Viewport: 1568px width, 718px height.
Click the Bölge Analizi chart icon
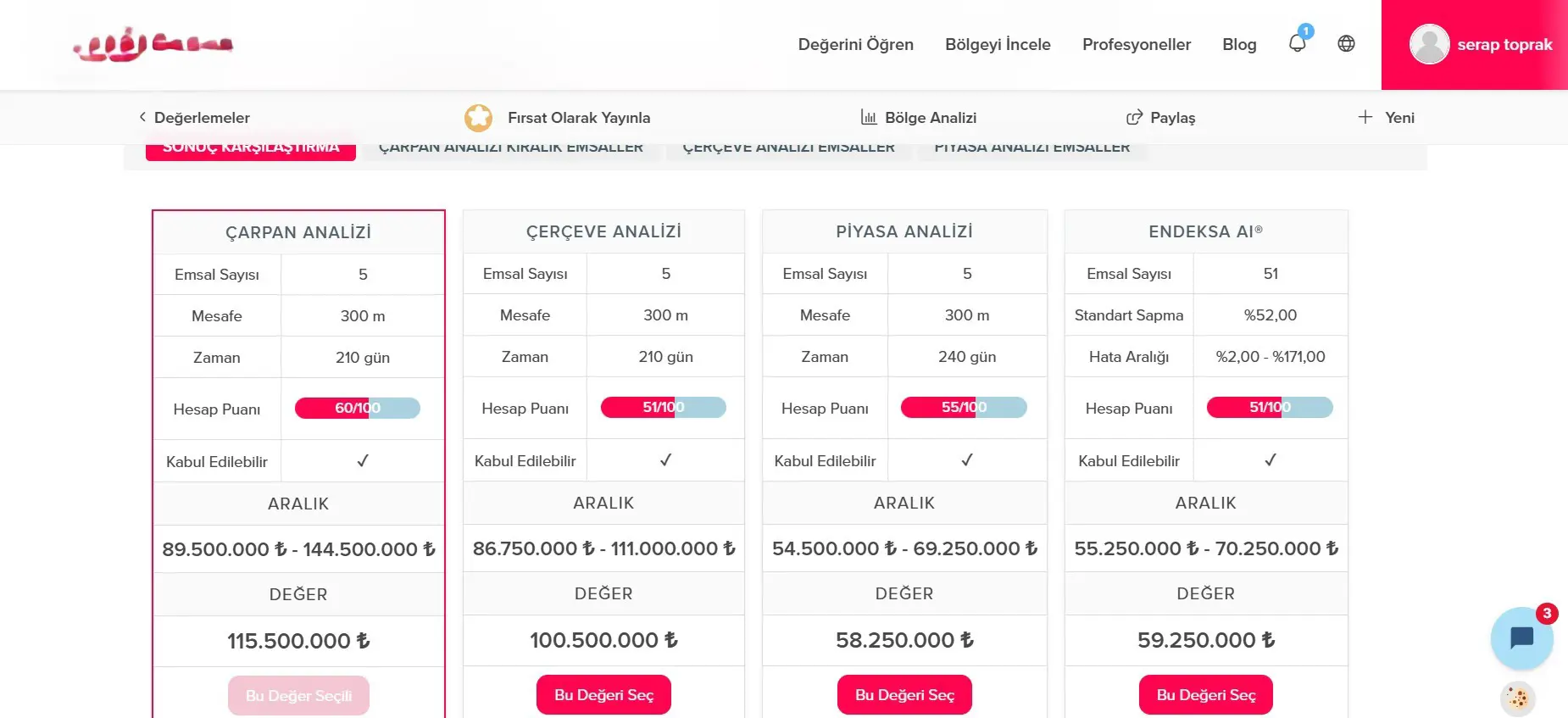coord(869,117)
